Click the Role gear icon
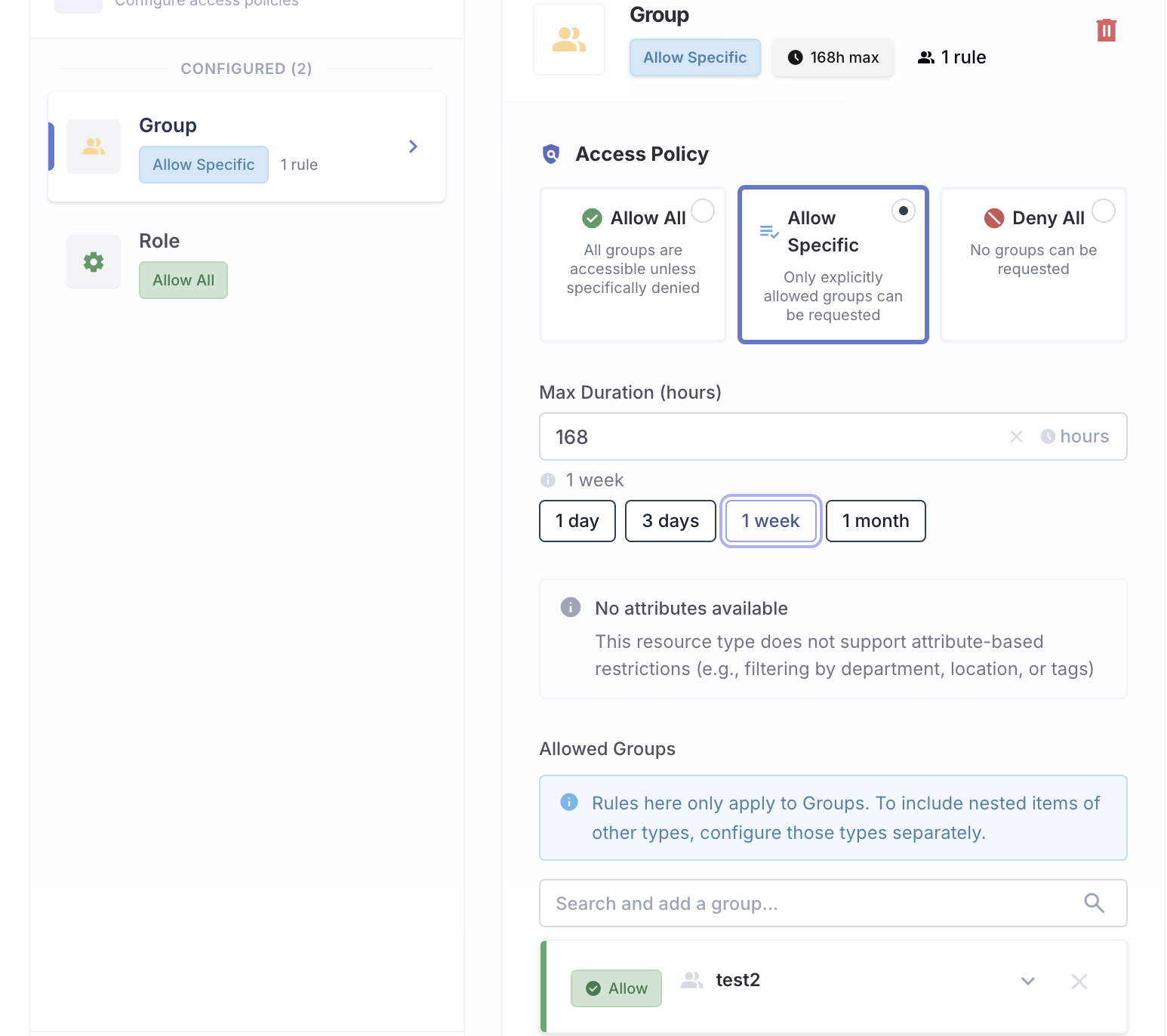The width and height of the screenshot is (1167, 1036). (x=94, y=262)
